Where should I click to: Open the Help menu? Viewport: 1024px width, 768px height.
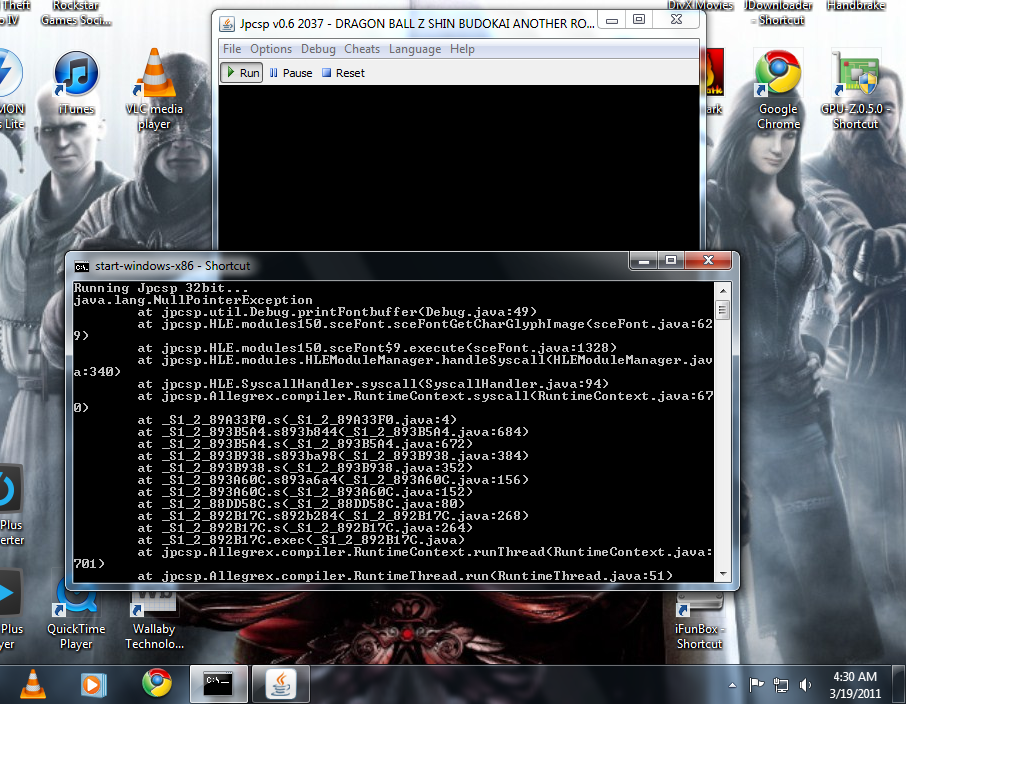462,49
